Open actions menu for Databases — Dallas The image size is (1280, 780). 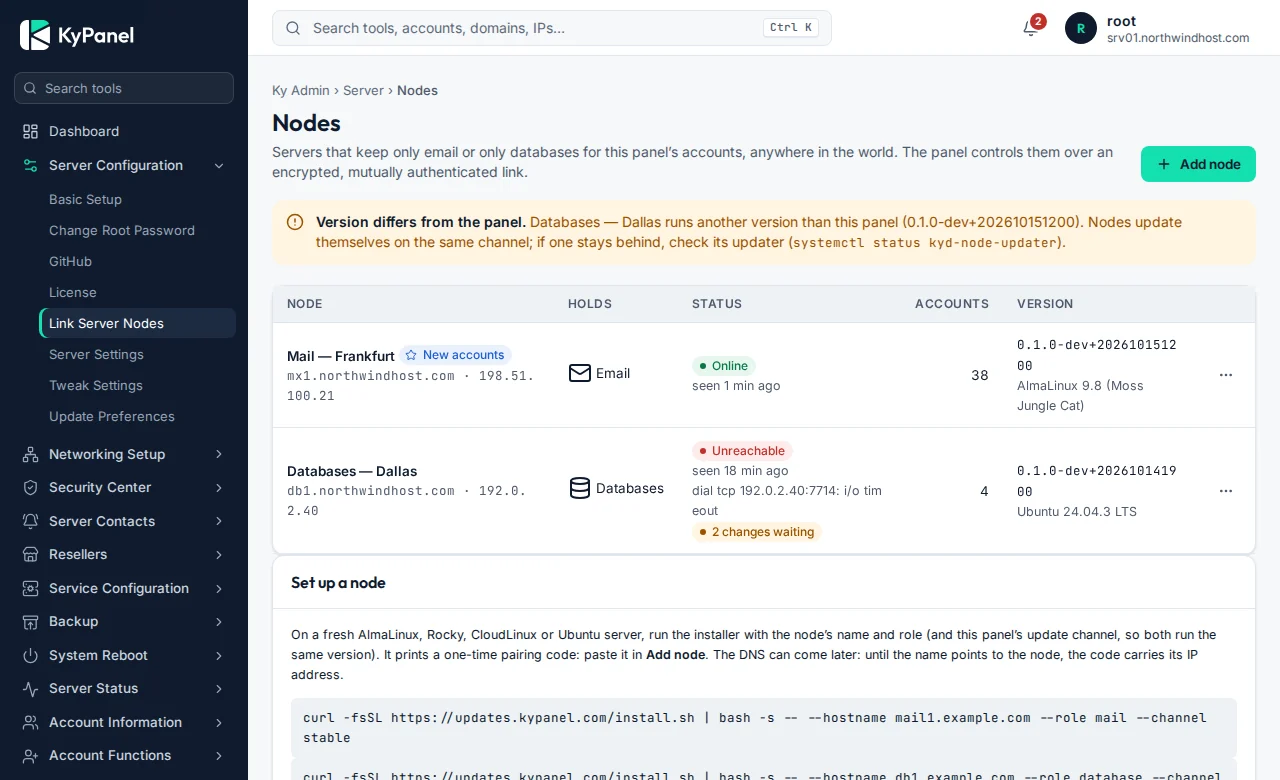tap(1226, 491)
